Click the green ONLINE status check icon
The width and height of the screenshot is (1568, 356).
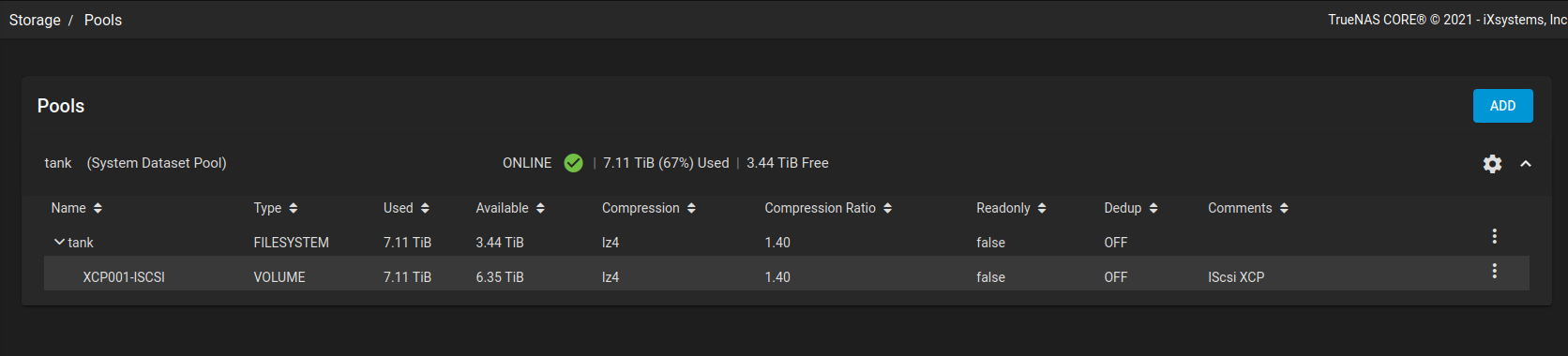[x=573, y=163]
